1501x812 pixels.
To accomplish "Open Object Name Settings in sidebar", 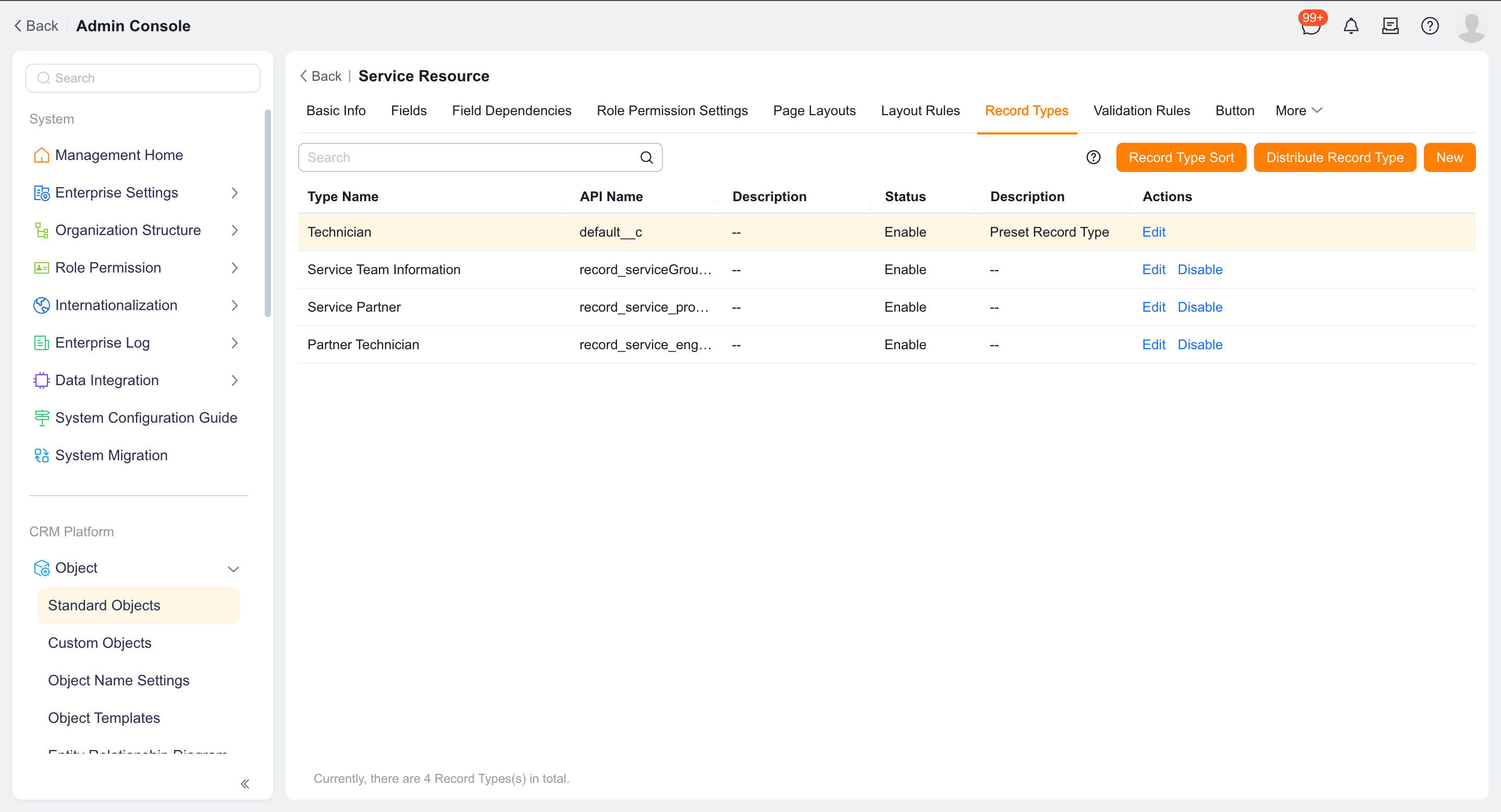I will (119, 680).
